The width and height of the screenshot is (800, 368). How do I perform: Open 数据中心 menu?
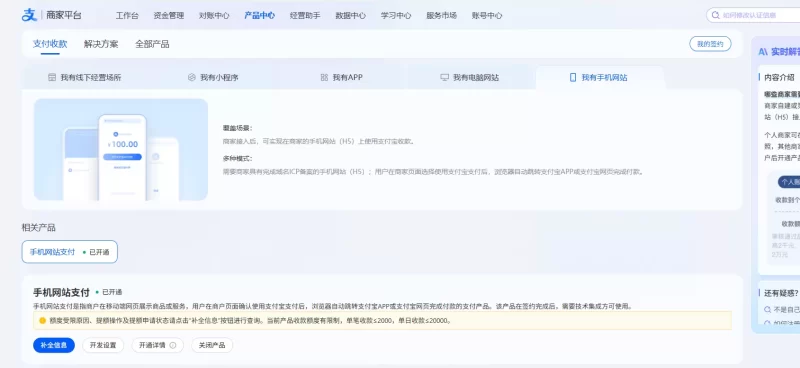351,15
